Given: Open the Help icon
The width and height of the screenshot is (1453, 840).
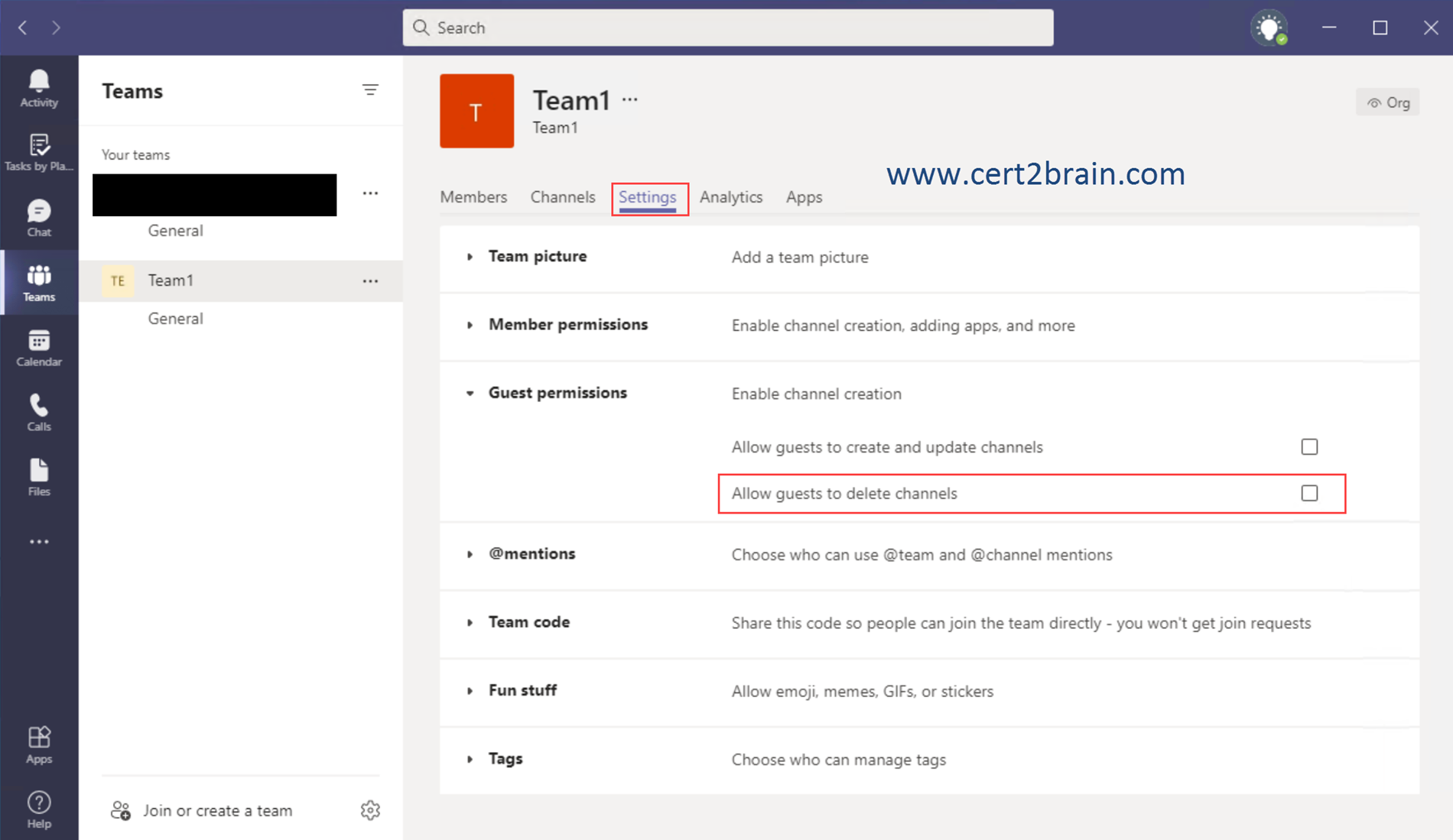Looking at the screenshot, I should [x=39, y=809].
